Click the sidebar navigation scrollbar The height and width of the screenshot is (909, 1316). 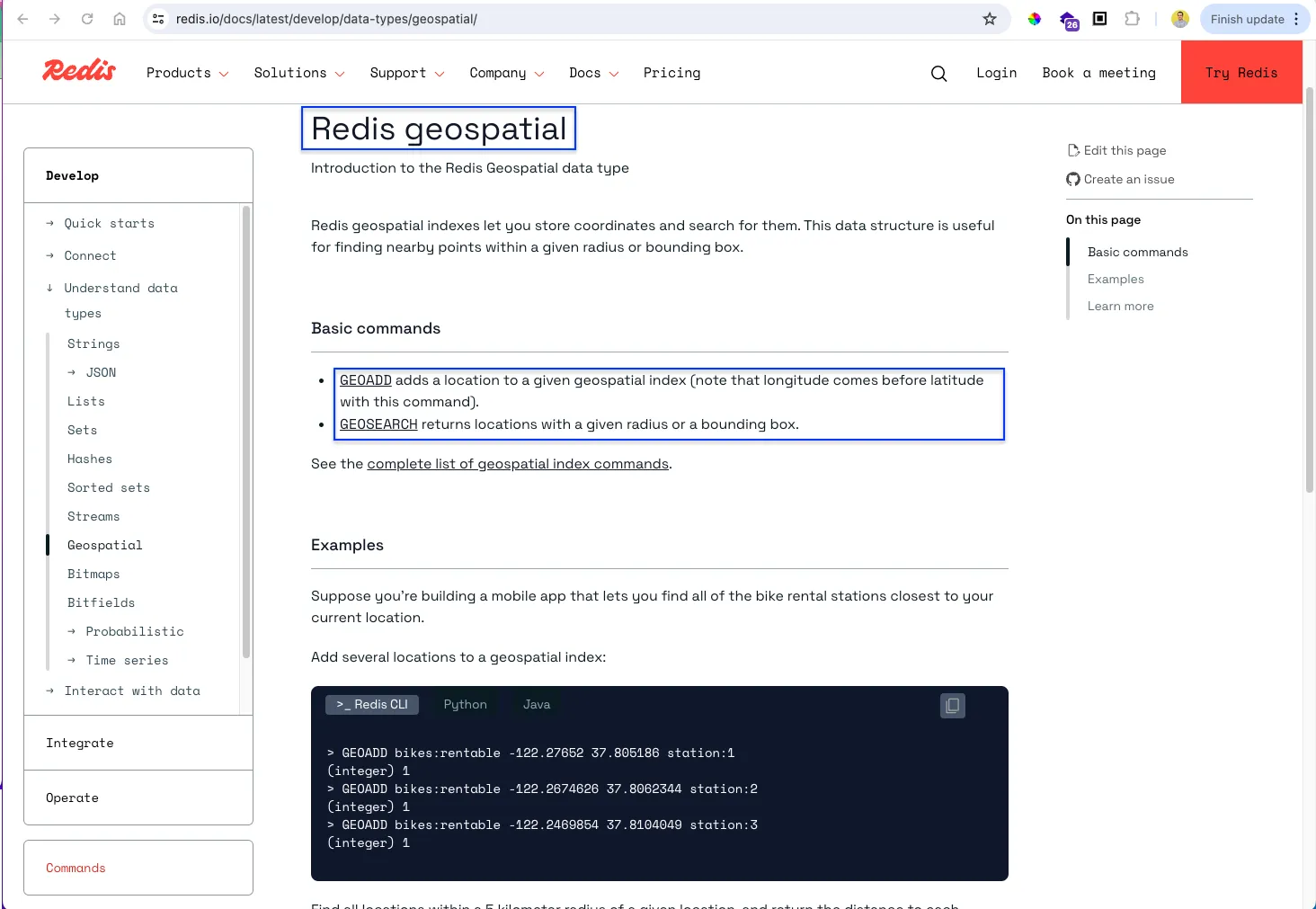(245, 432)
